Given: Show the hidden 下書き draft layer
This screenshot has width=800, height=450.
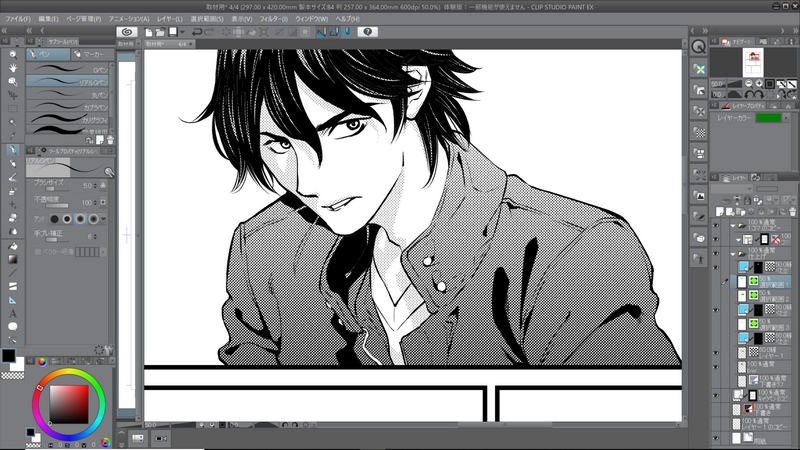Looking at the screenshot, I should (x=716, y=410).
